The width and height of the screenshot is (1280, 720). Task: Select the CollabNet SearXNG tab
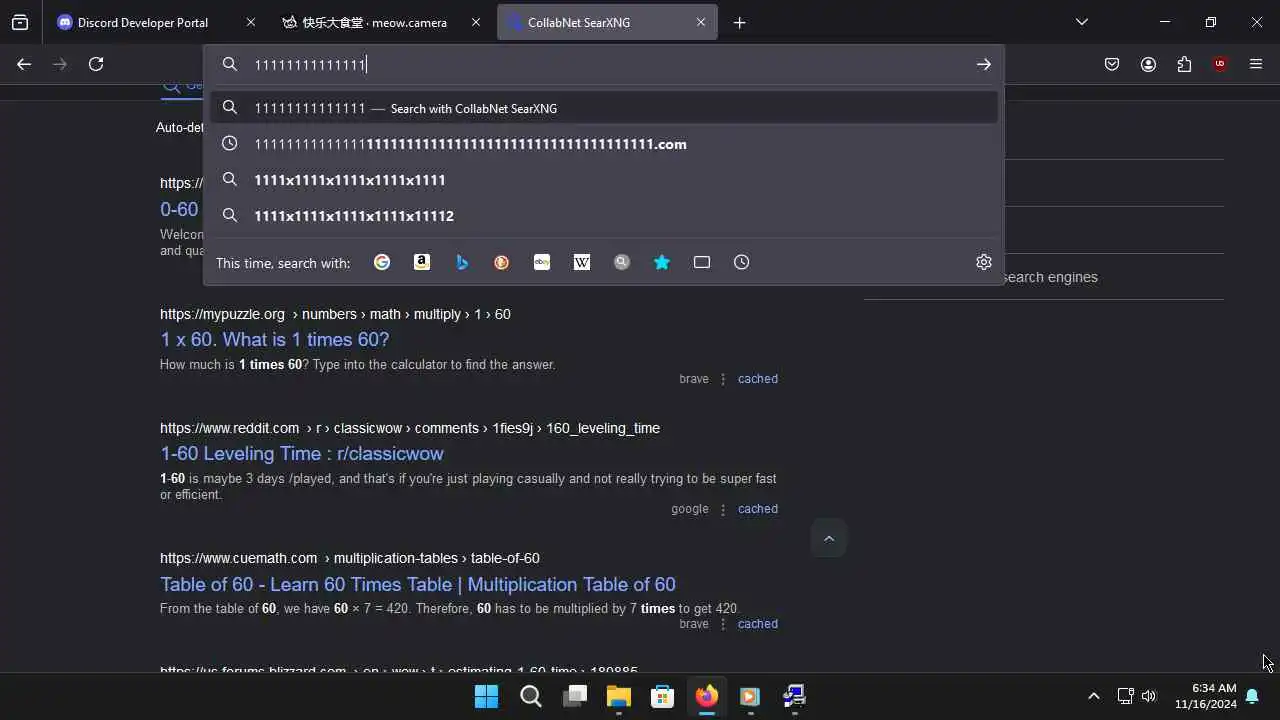point(607,22)
